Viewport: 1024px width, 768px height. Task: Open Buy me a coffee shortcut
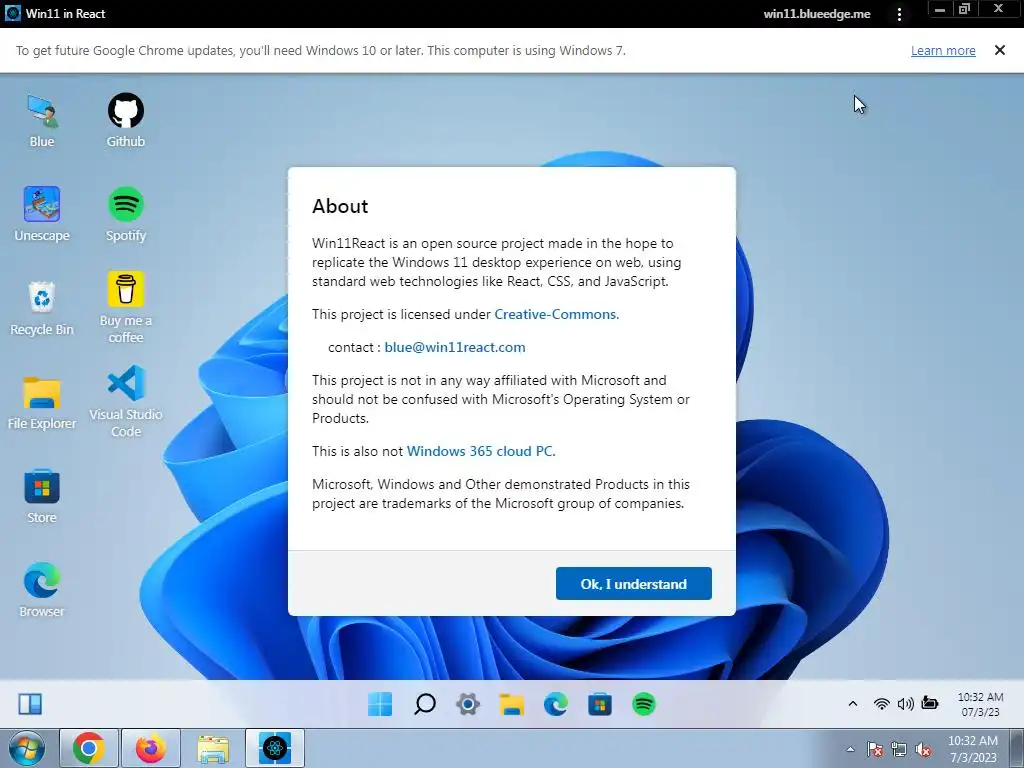click(x=125, y=307)
